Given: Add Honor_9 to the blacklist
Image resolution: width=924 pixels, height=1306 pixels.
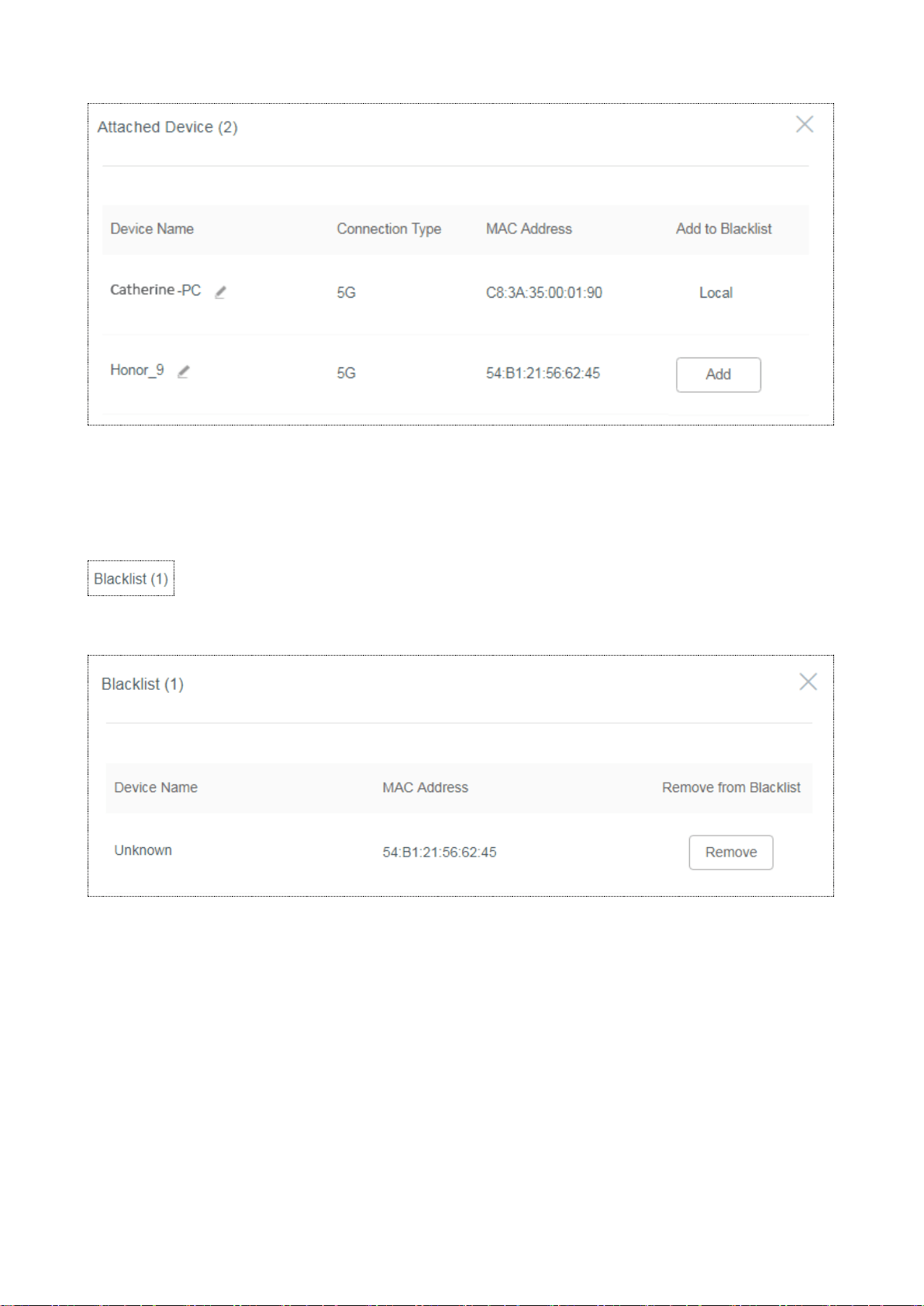Looking at the screenshot, I should [719, 374].
